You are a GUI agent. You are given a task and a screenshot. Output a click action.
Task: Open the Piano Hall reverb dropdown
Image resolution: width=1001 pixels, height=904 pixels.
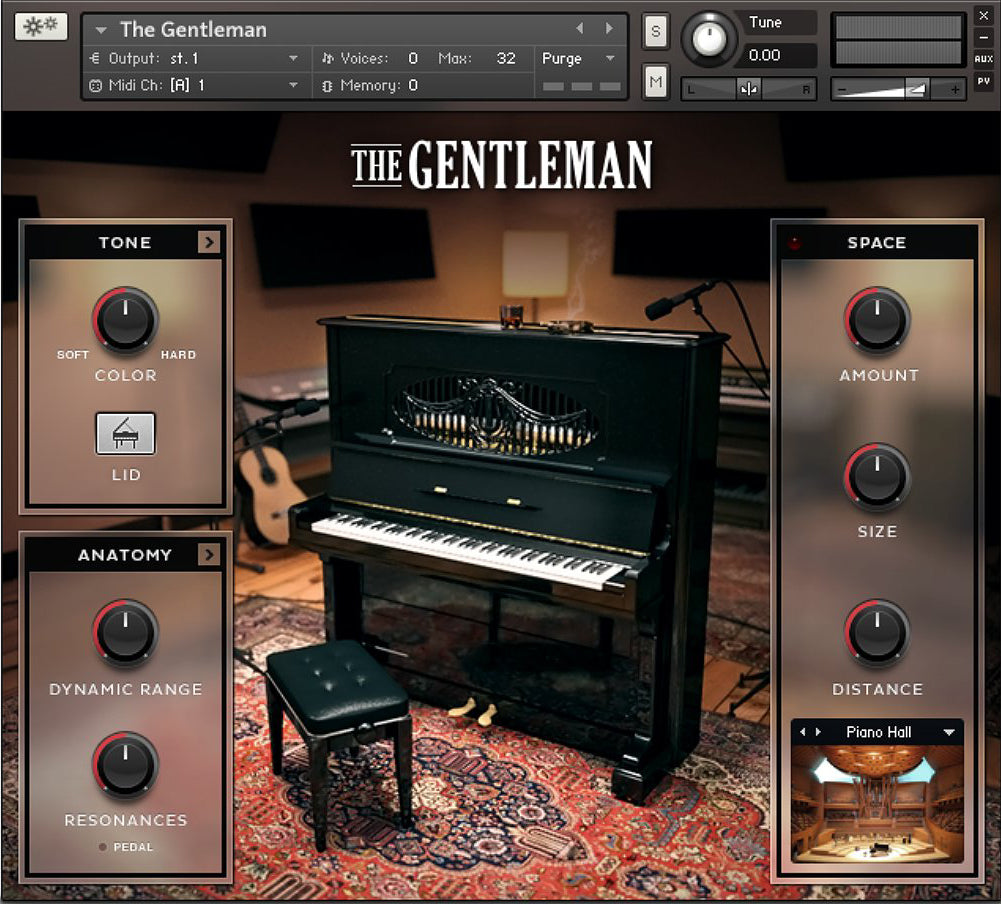click(948, 732)
